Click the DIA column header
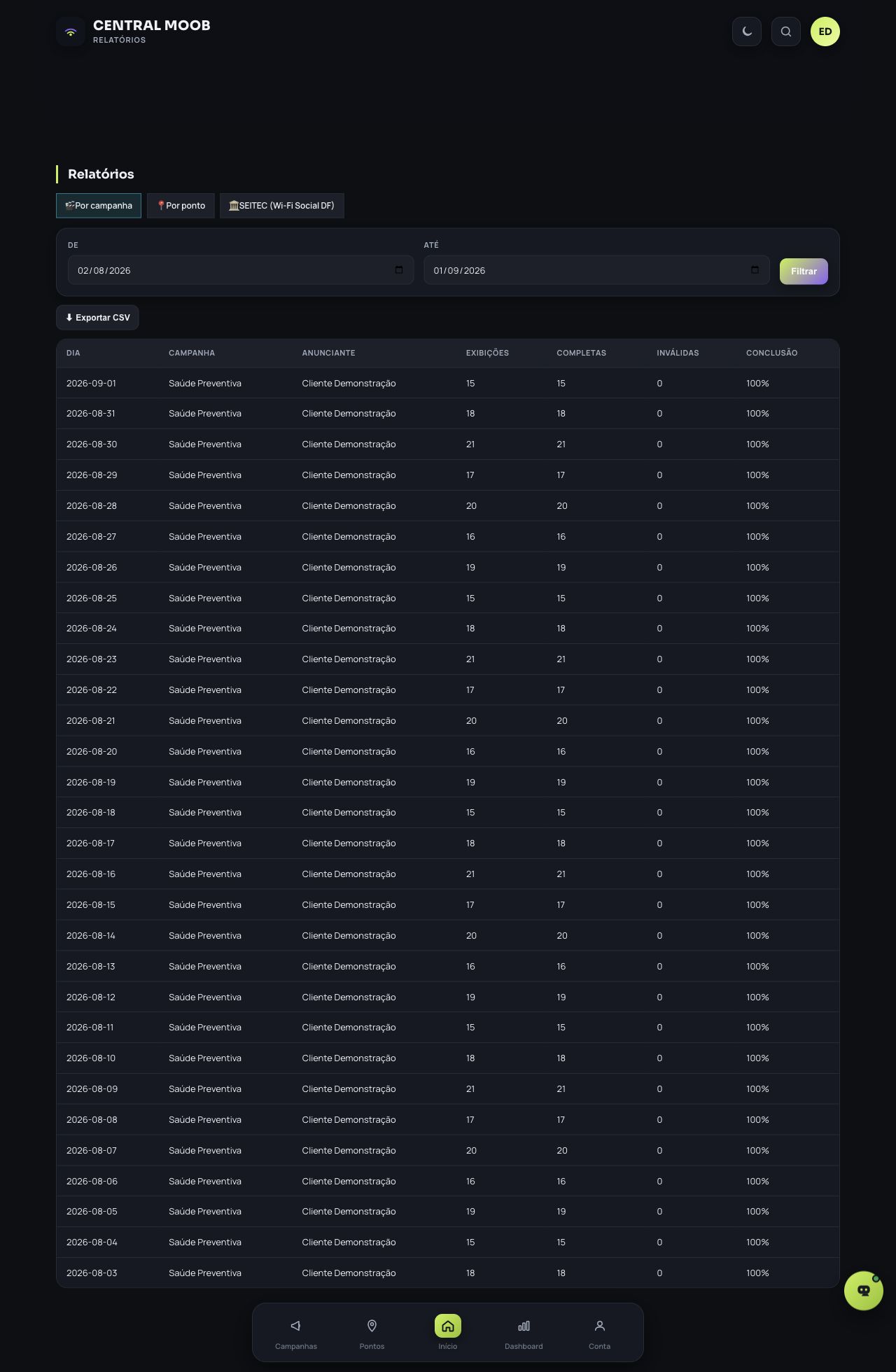The width and height of the screenshot is (896, 1372). pos(73,353)
